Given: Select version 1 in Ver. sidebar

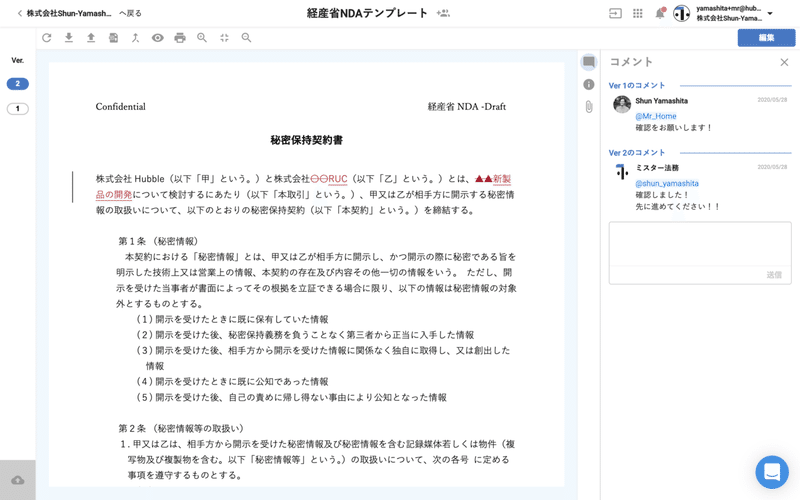Looking at the screenshot, I should pos(18,109).
